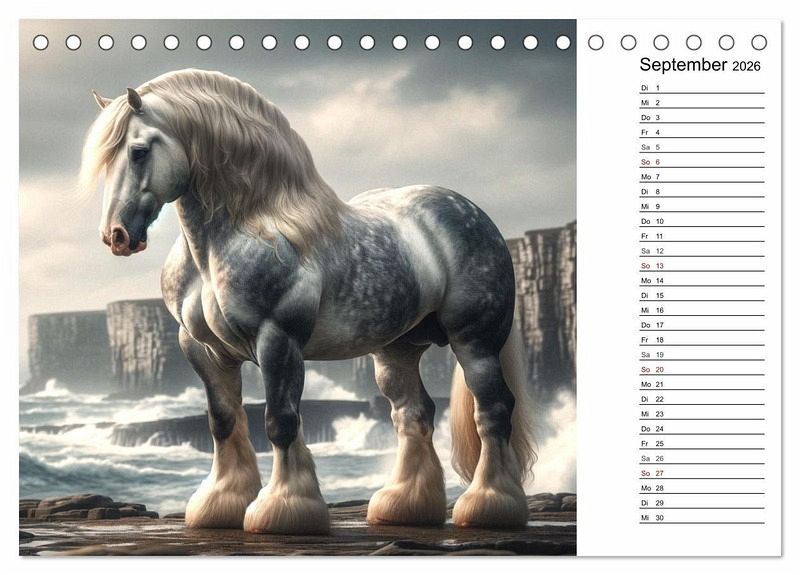800x575 pixels.
Task: Click the red So 27 entry
Action: (701, 473)
